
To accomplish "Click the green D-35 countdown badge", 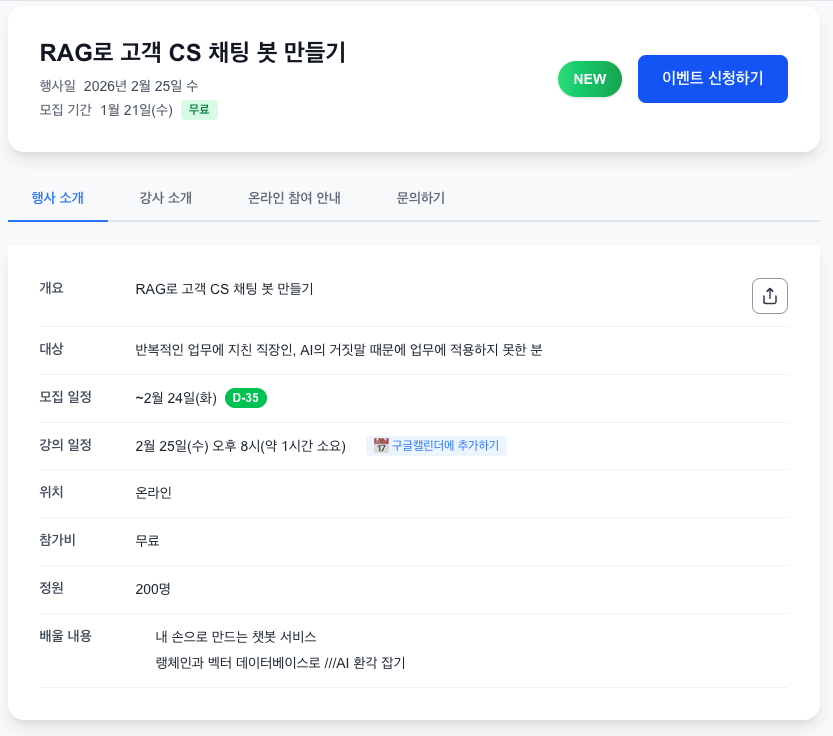I will (246, 398).
